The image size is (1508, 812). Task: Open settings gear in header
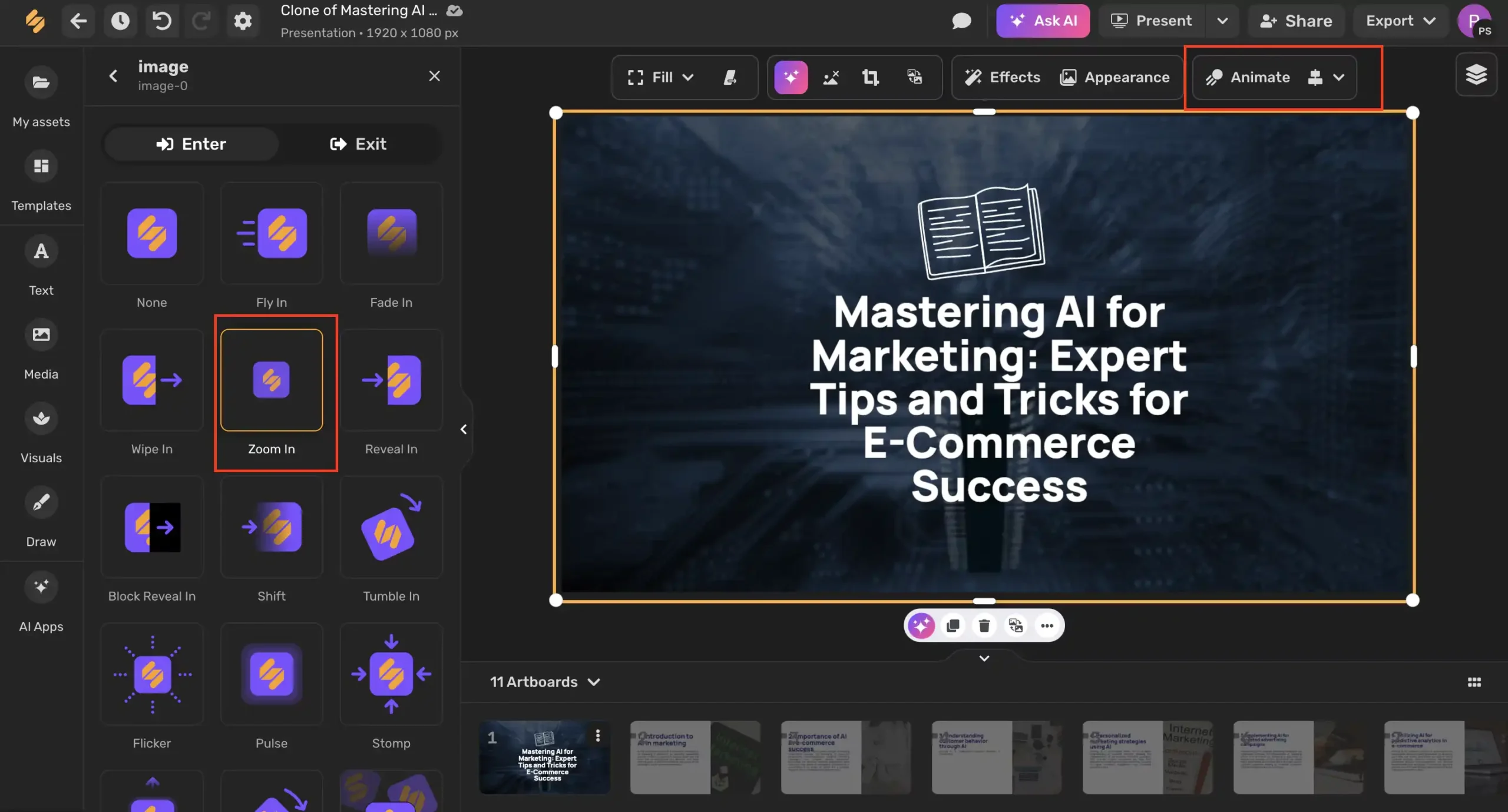point(243,21)
